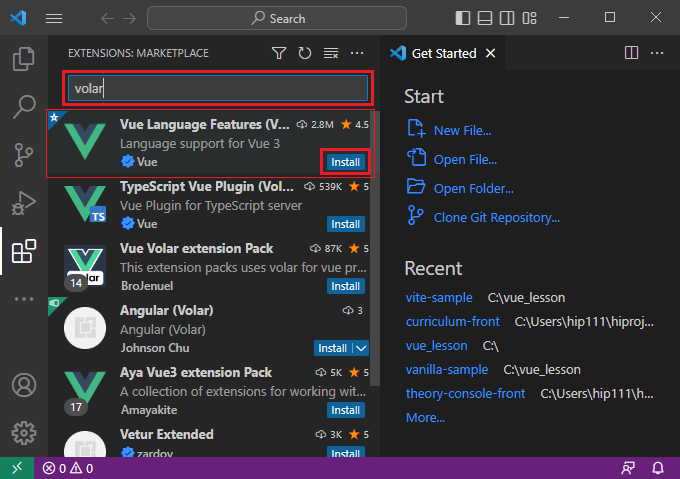This screenshot has height=479, width=680.
Task: Close the Get Started tab
Action: (490, 53)
